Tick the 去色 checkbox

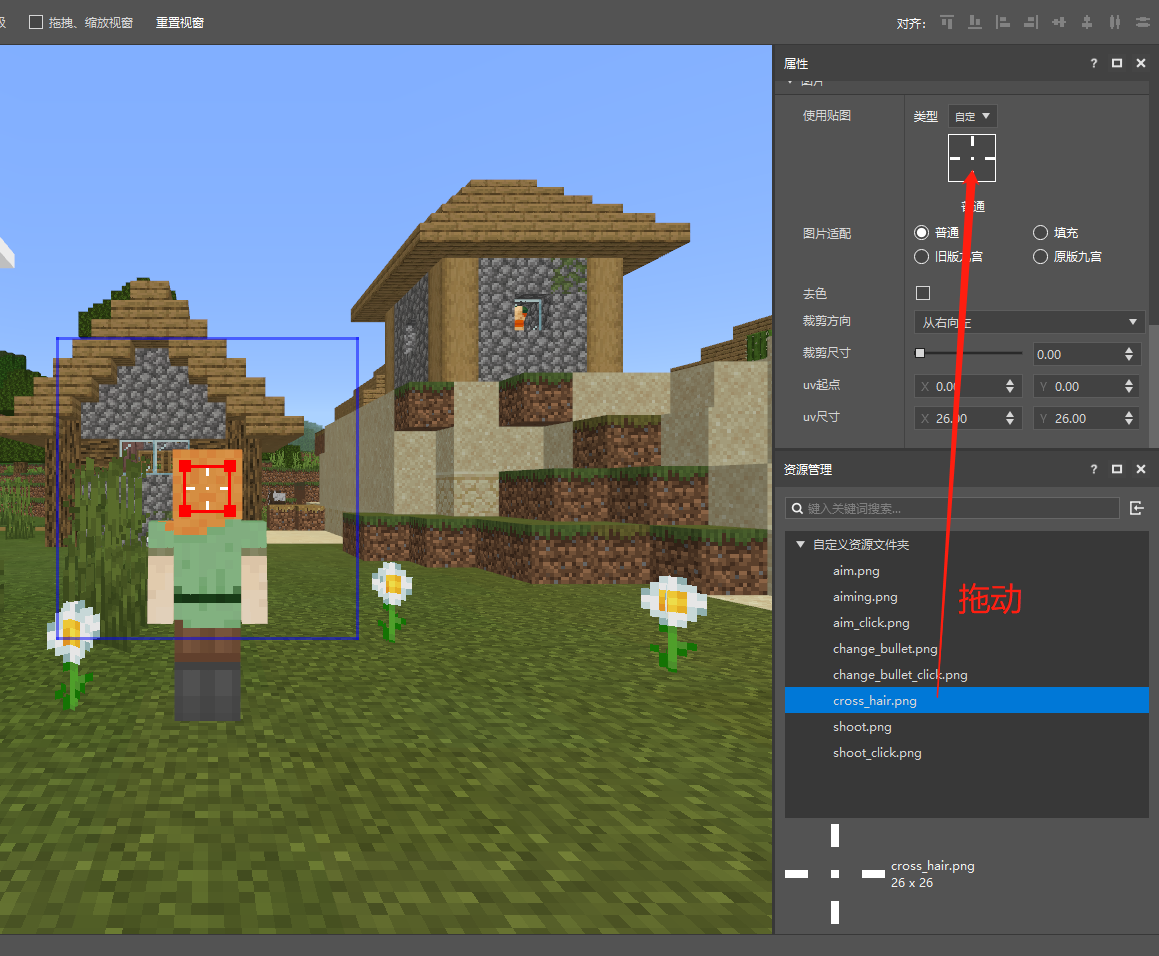point(922,294)
